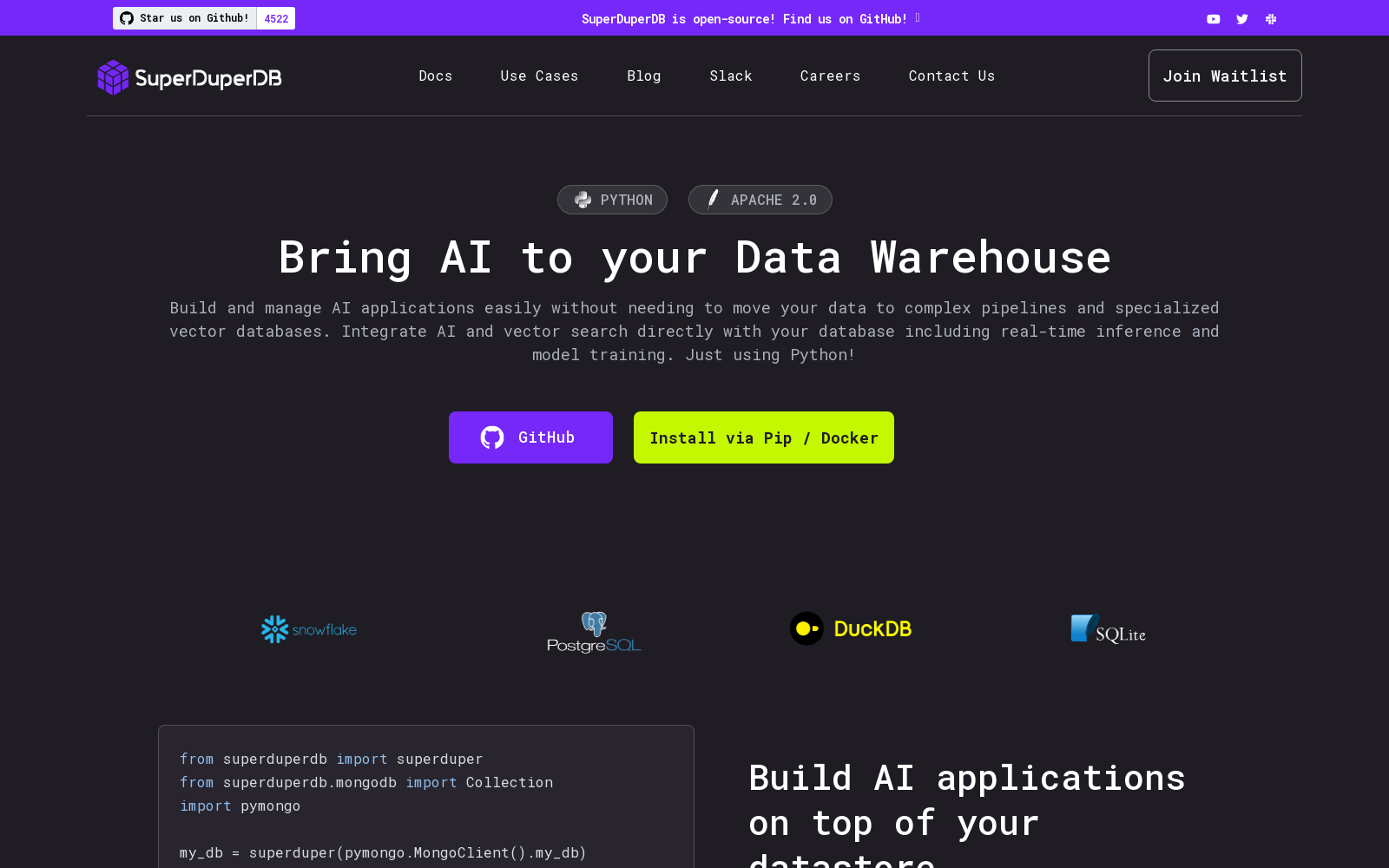Viewport: 1389px width, 868px height.
Task: Open the Contact Us nav link
Action: [x=951, y=76]
